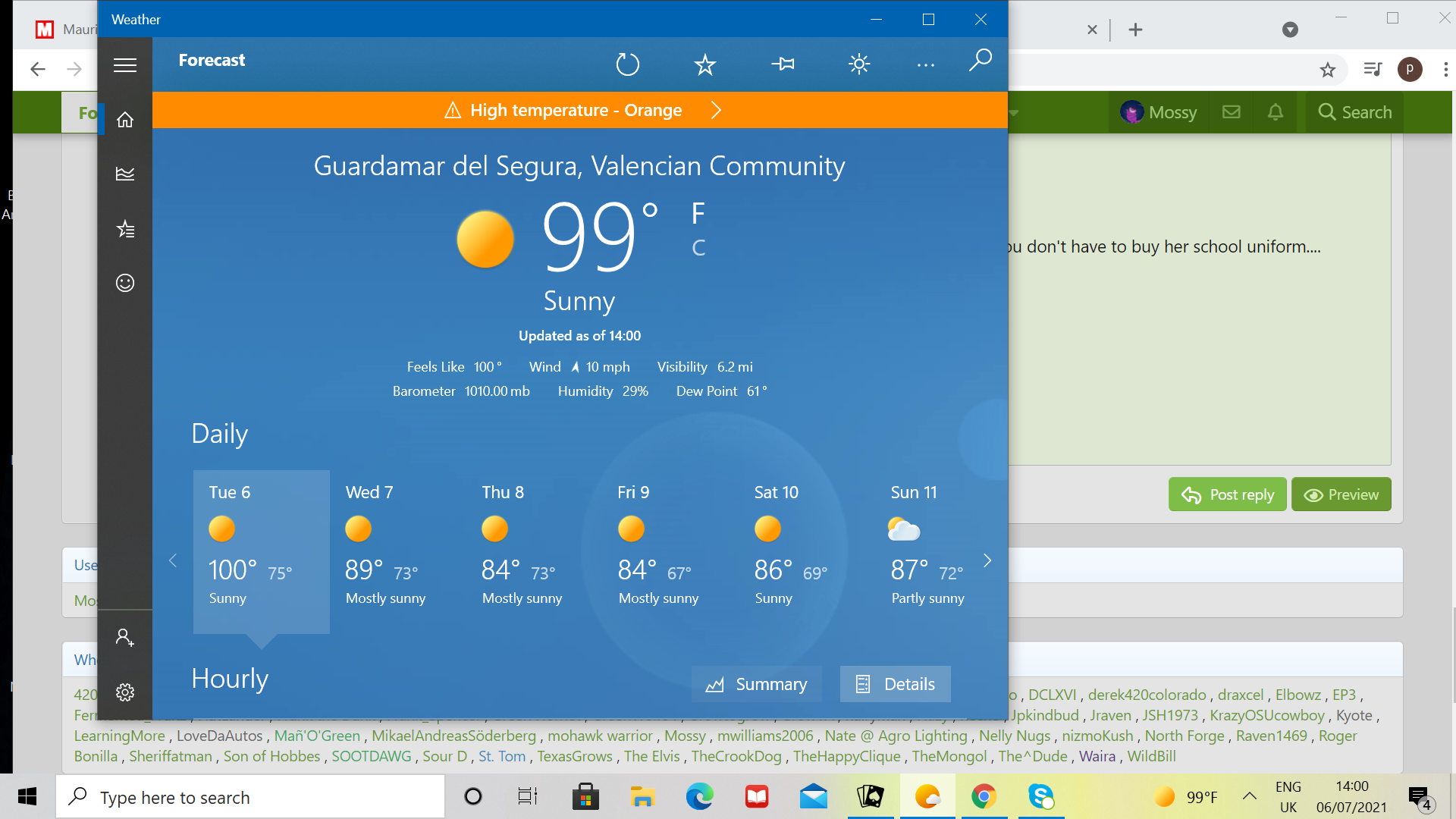Open Solitaire cards app from taskbar
The image size is (1456, 819).
click(871, 796)
